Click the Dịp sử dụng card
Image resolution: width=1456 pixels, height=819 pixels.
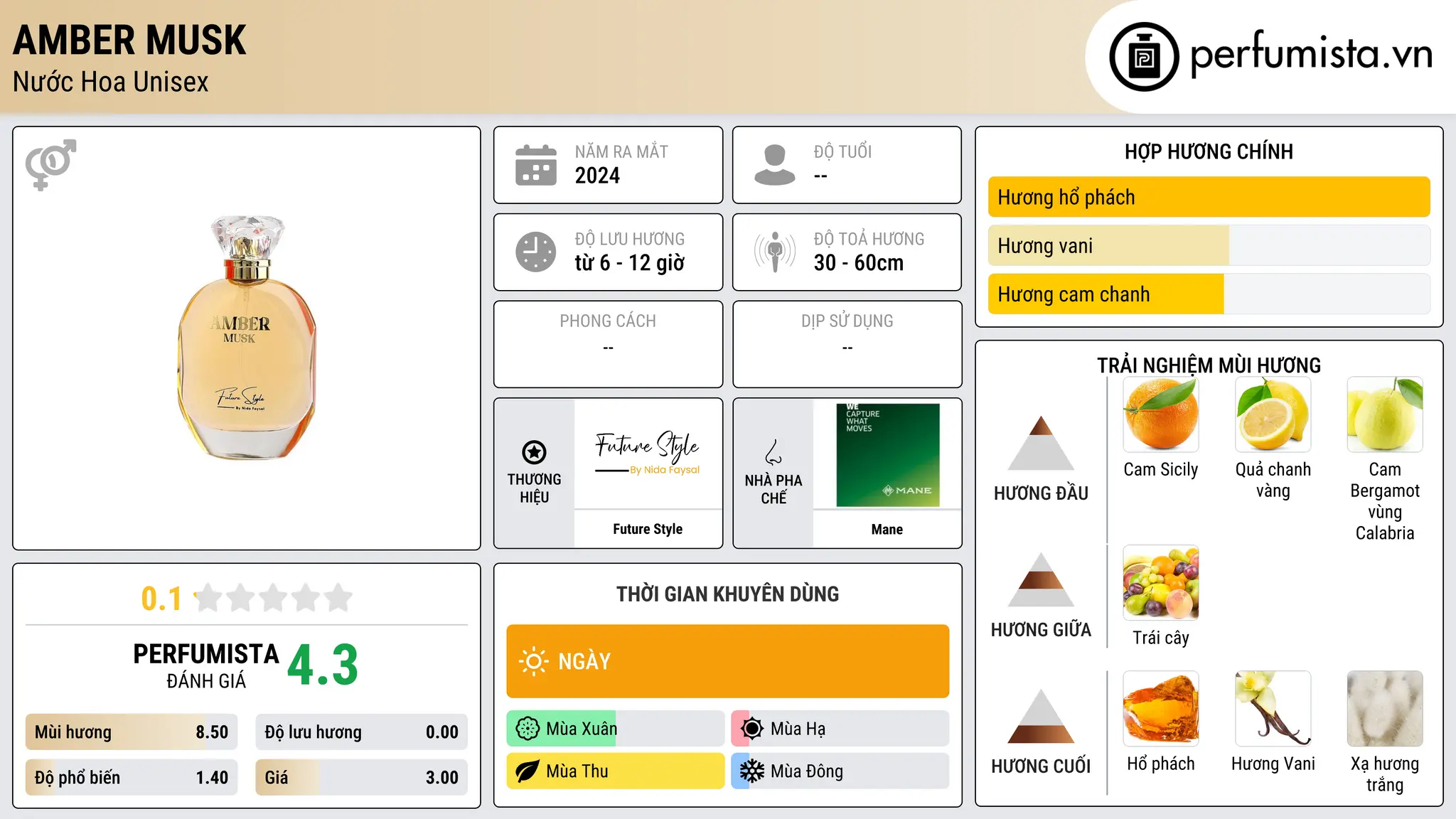[x=847, y=344]
